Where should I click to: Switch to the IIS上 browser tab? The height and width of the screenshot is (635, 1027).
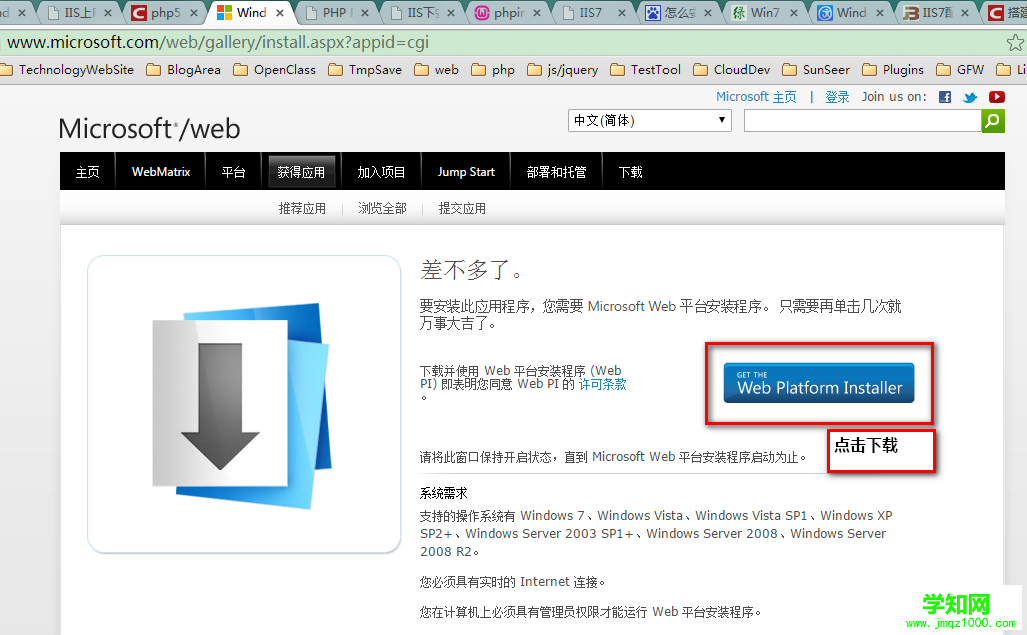click(x=79, y=12)
